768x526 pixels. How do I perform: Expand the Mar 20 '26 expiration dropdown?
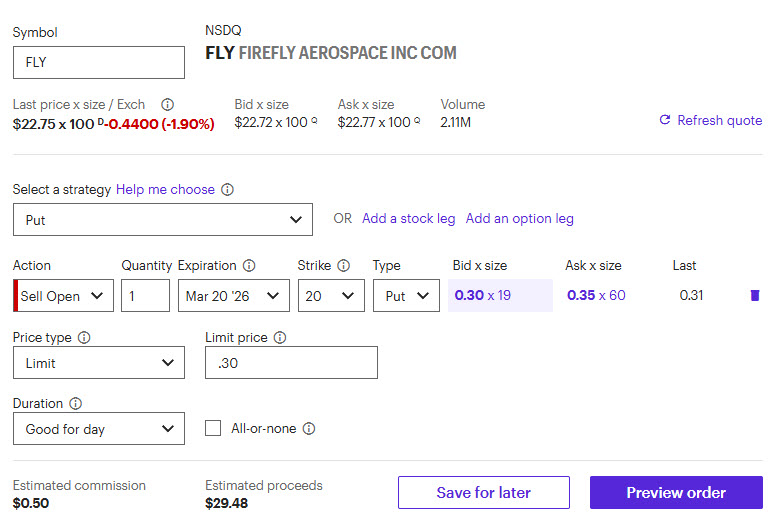pos(233,296)
